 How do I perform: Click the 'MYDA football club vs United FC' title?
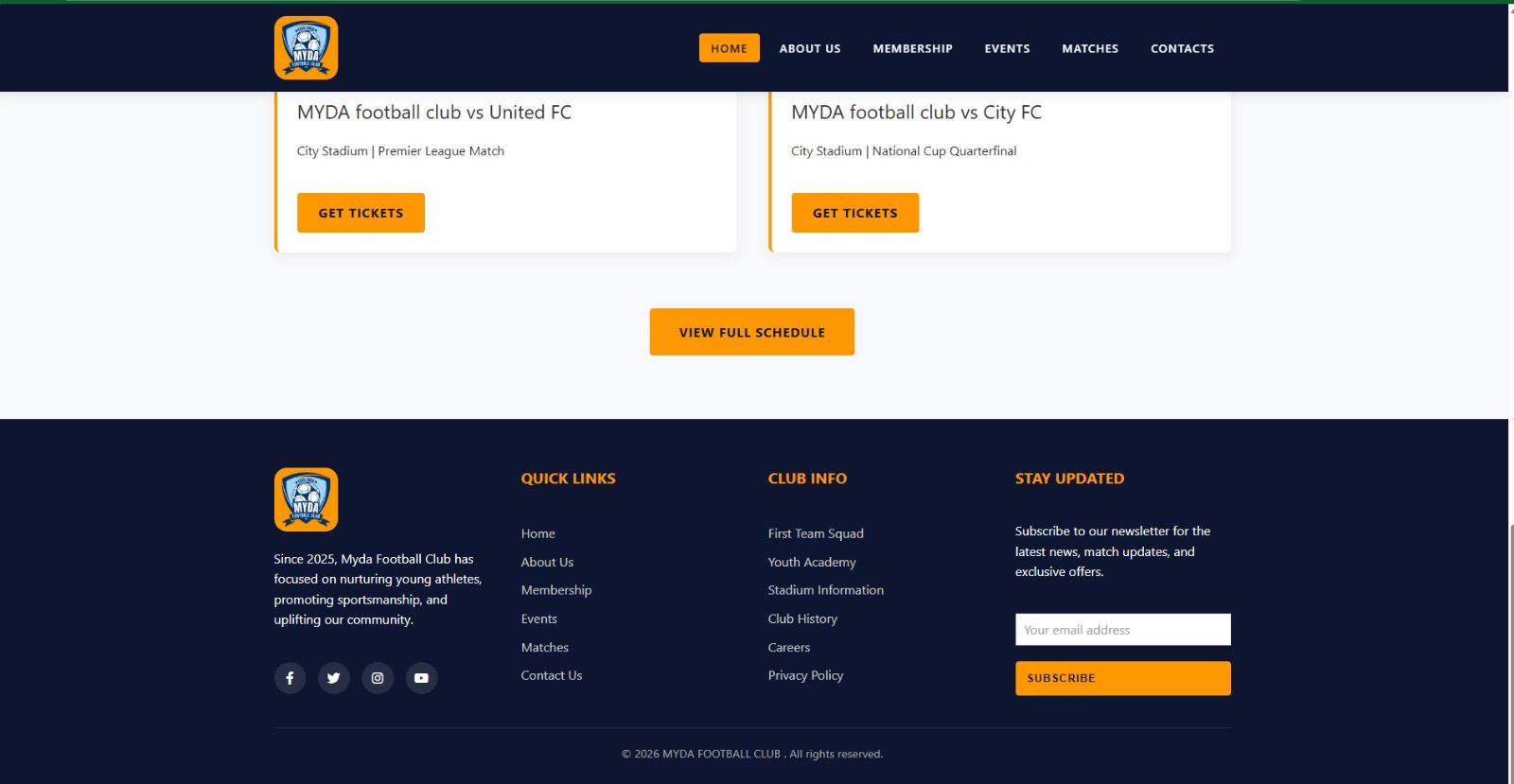tap(434, 113)
